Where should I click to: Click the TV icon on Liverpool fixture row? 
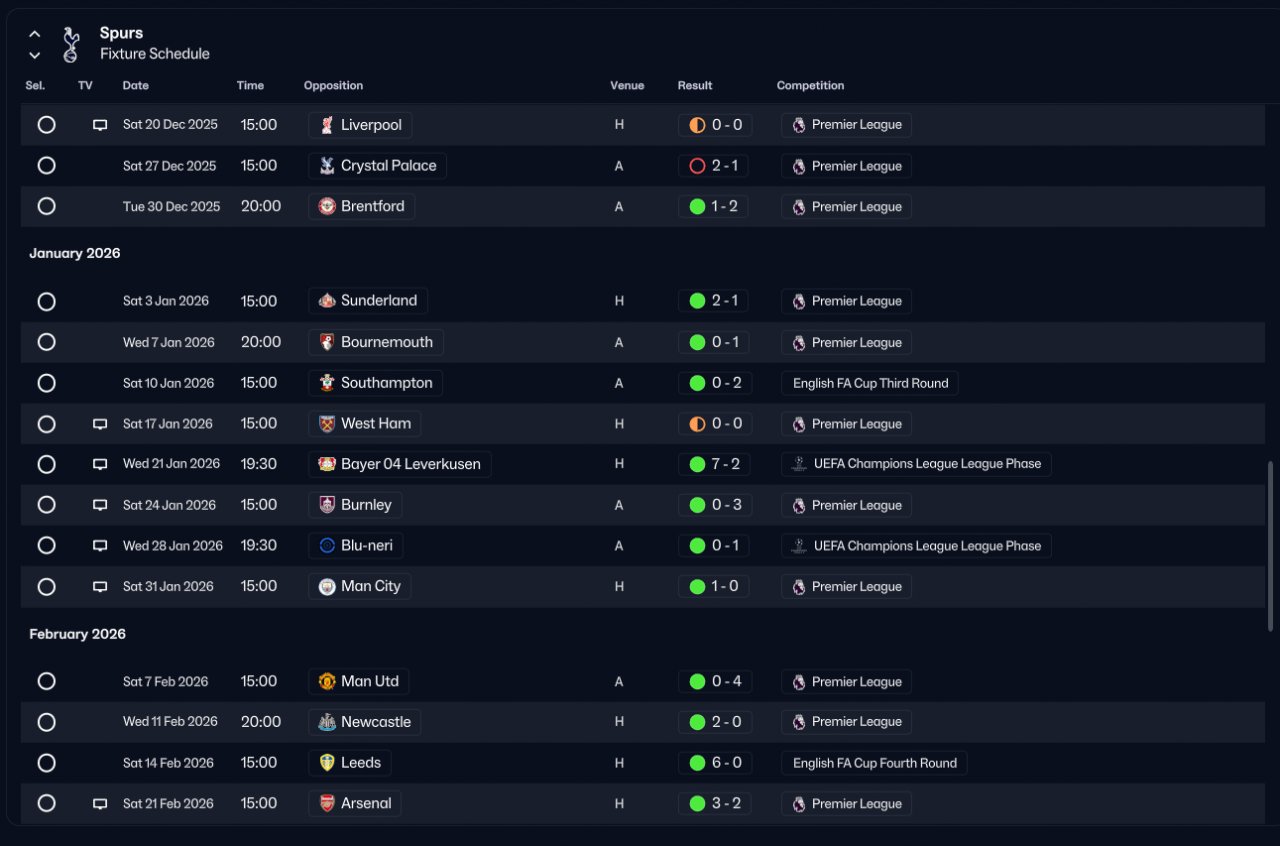click(100, 126)
